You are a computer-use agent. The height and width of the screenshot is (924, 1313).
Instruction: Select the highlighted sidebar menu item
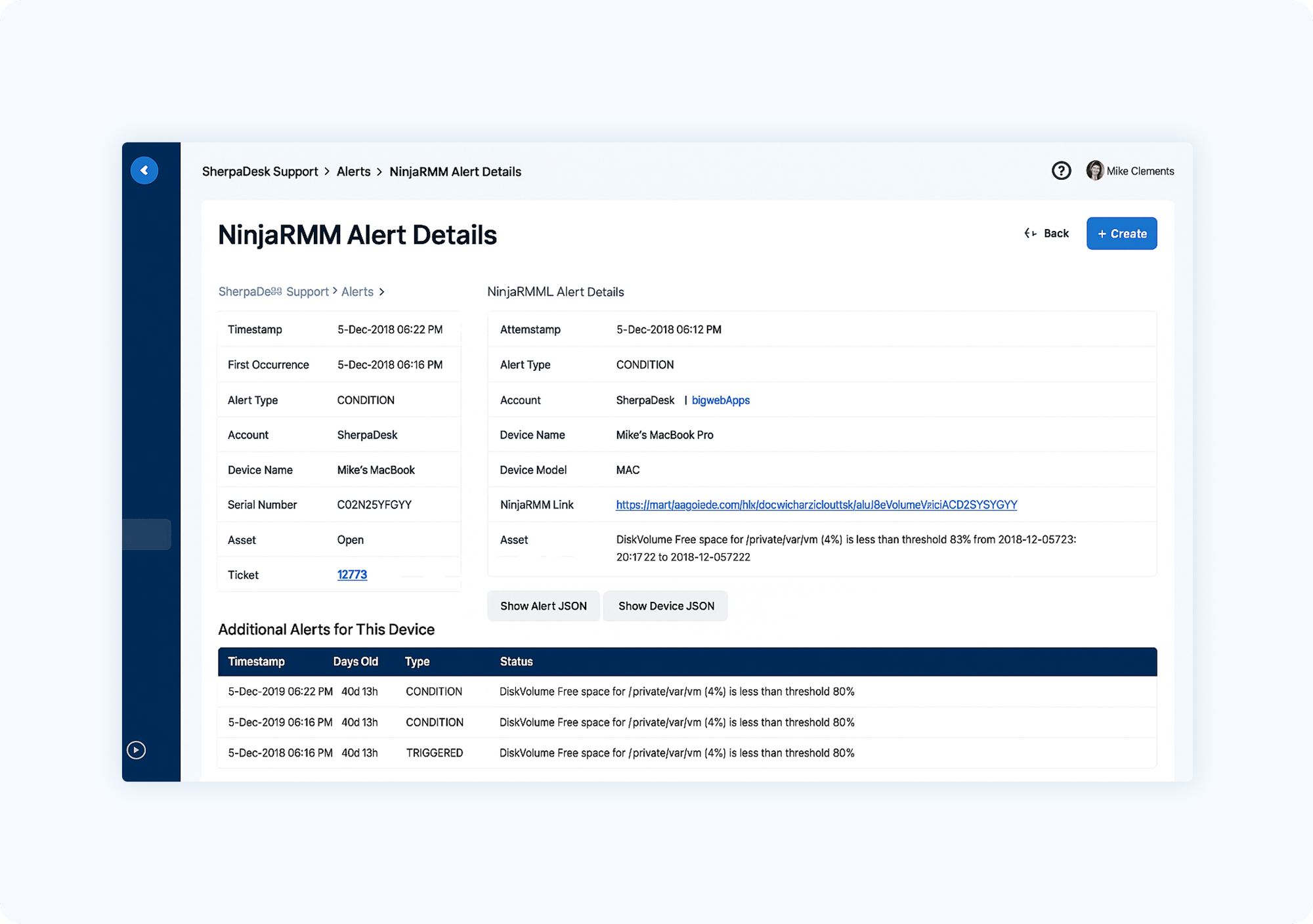[x=147, y=534]
